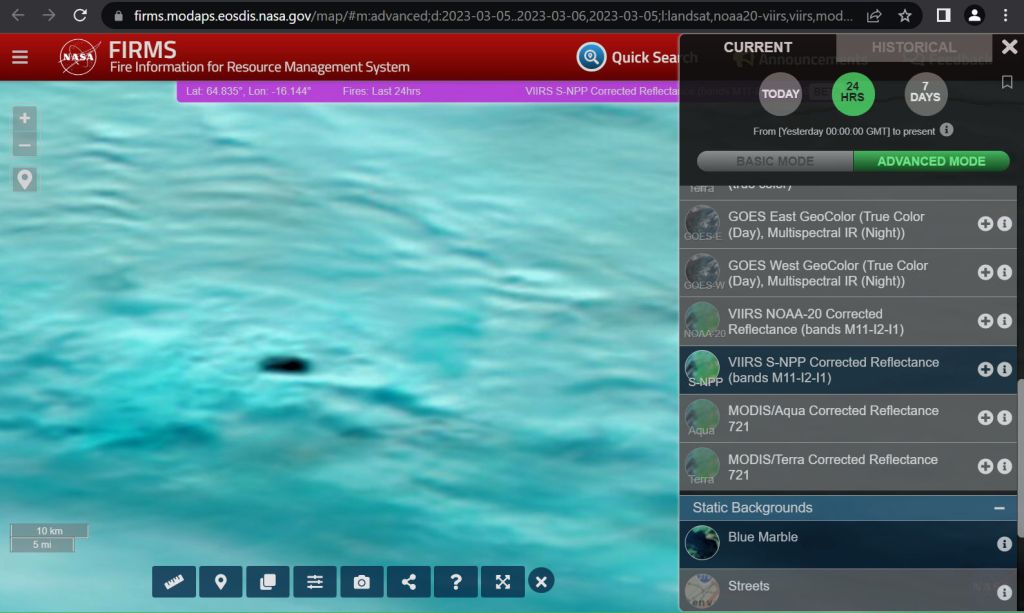Capture a map screenshot with camera icon
The width and height of the screenshot is (1024, 613).
tap(362, 582)
